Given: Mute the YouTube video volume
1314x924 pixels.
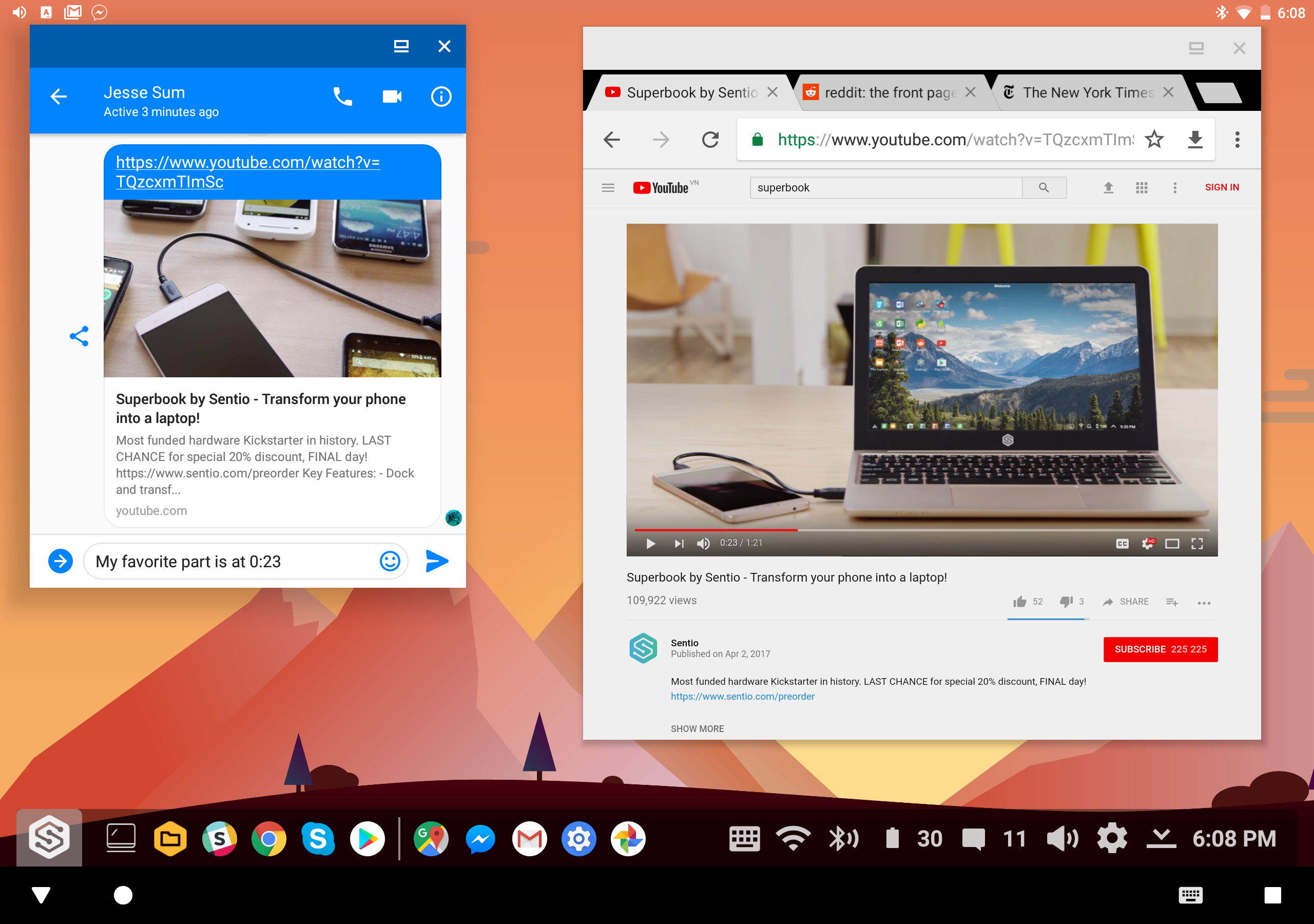Looking at the screenshot, I should coord(703,543).
